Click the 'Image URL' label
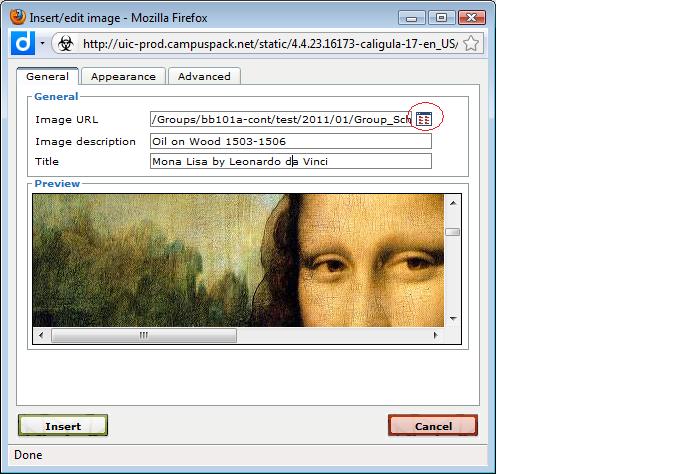695x474 pixels. (66, 120)
